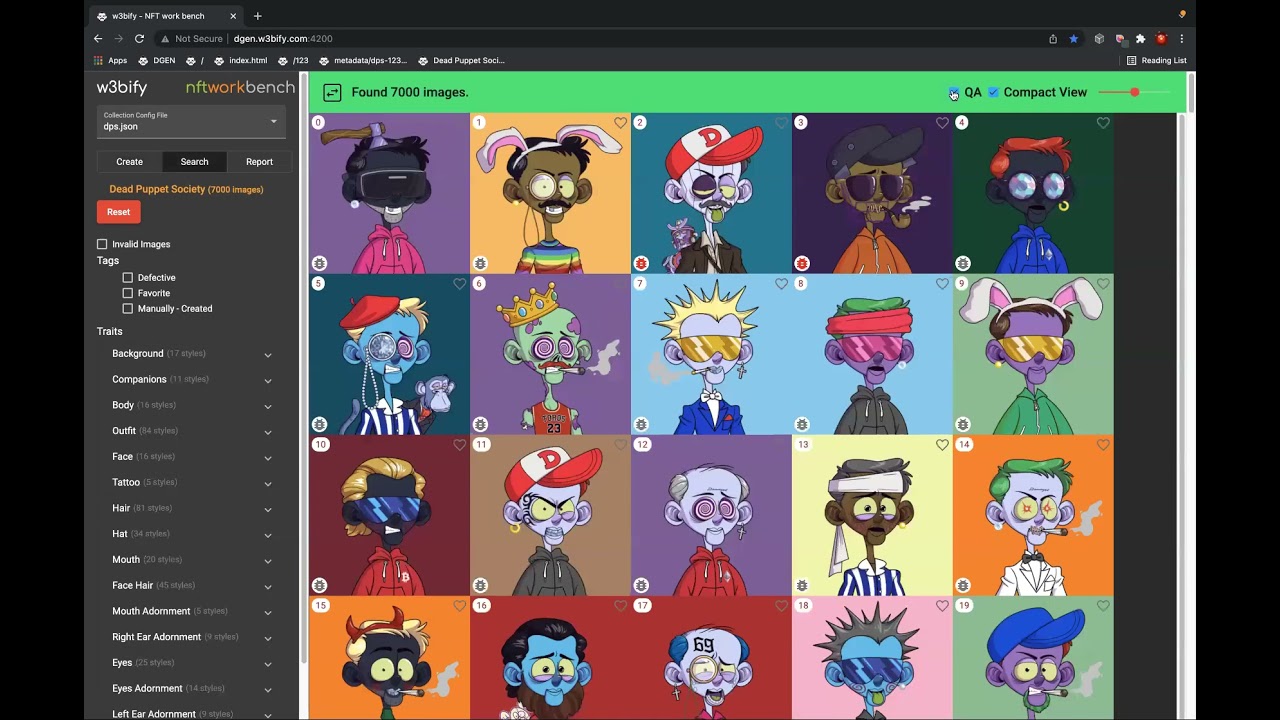Favorite image 1 with its heart icon
This screenshot has height=720, width=1280.
620,123
